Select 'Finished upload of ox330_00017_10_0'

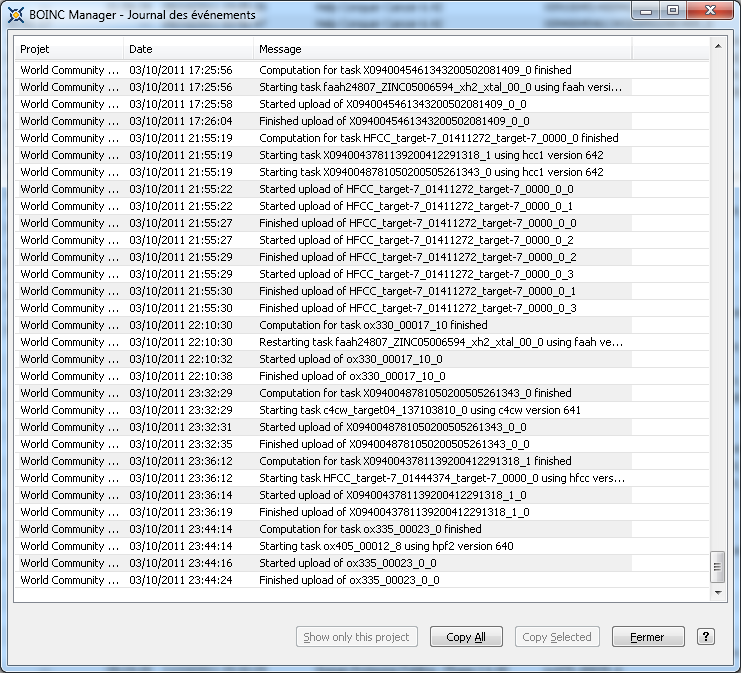(x=352, y=376)
